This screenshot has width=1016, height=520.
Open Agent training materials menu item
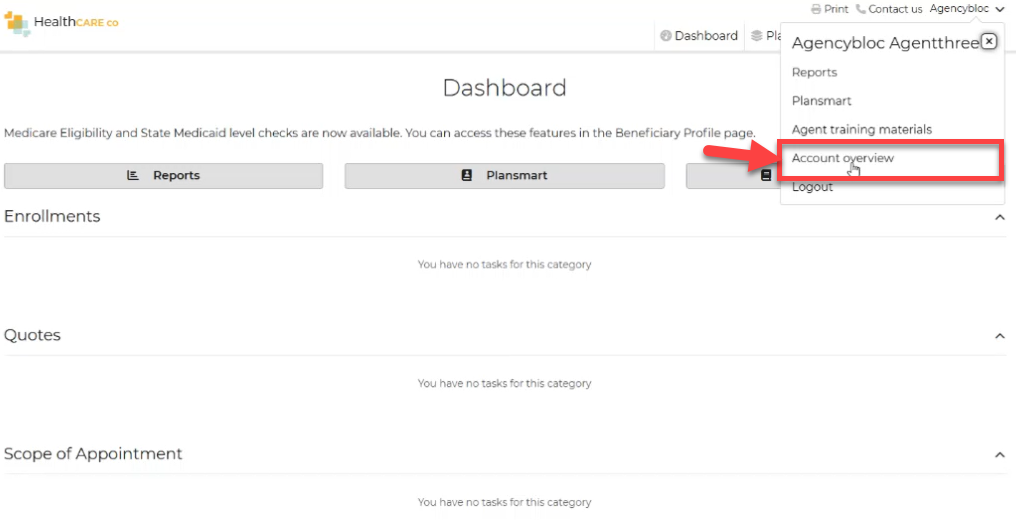coord(861,130)
